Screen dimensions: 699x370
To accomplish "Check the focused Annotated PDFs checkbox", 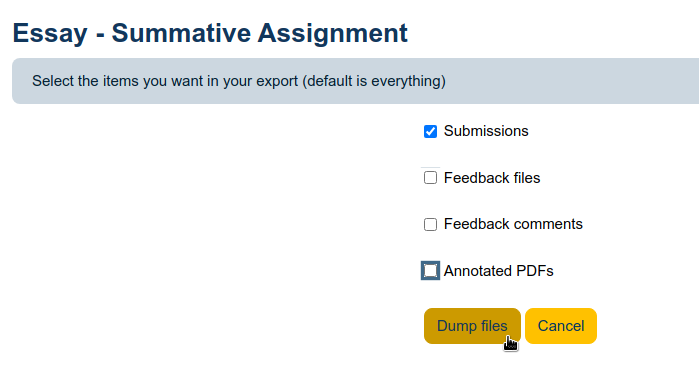I will (x=430, y=271).
